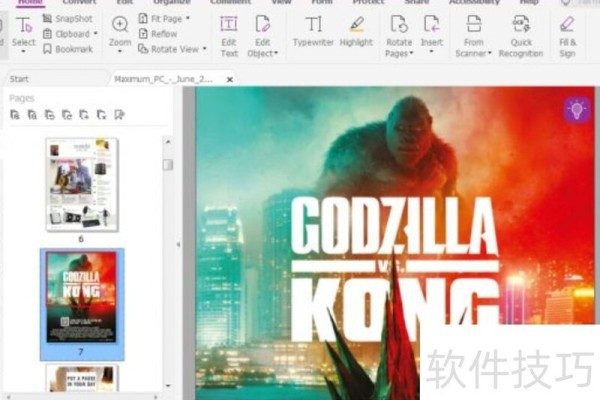This screenshot has height=400, width=600.
Task: Switch to the Start document tab
Action: pos(19,79)
